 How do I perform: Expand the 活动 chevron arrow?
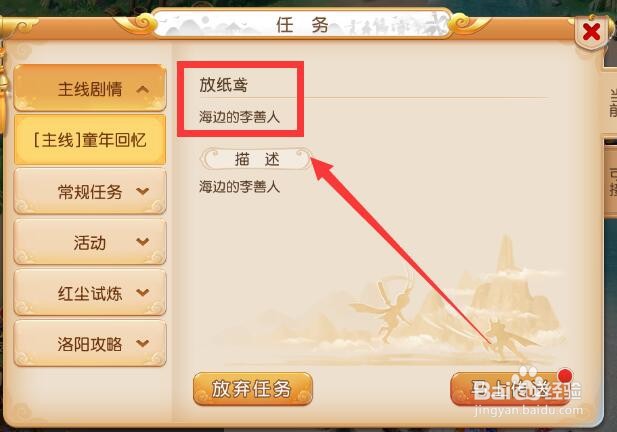(x=142, y=242)
